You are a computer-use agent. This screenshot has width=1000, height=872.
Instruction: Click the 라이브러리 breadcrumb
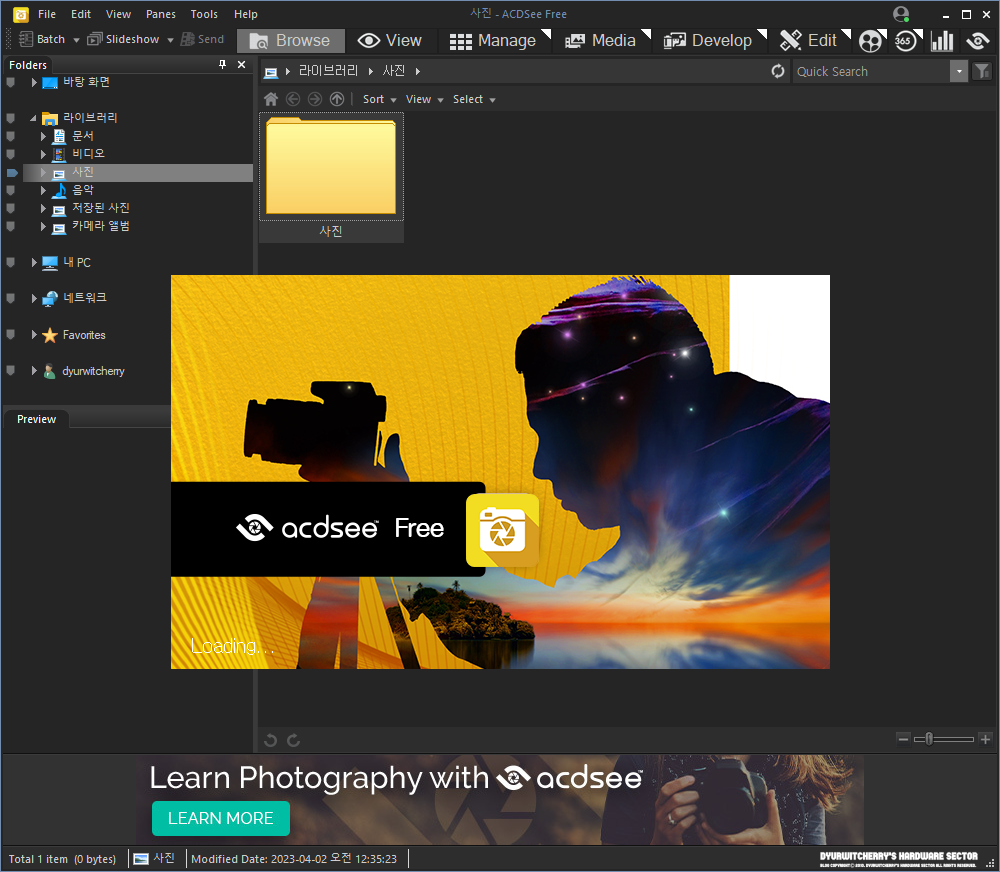[x=328, y=71]
